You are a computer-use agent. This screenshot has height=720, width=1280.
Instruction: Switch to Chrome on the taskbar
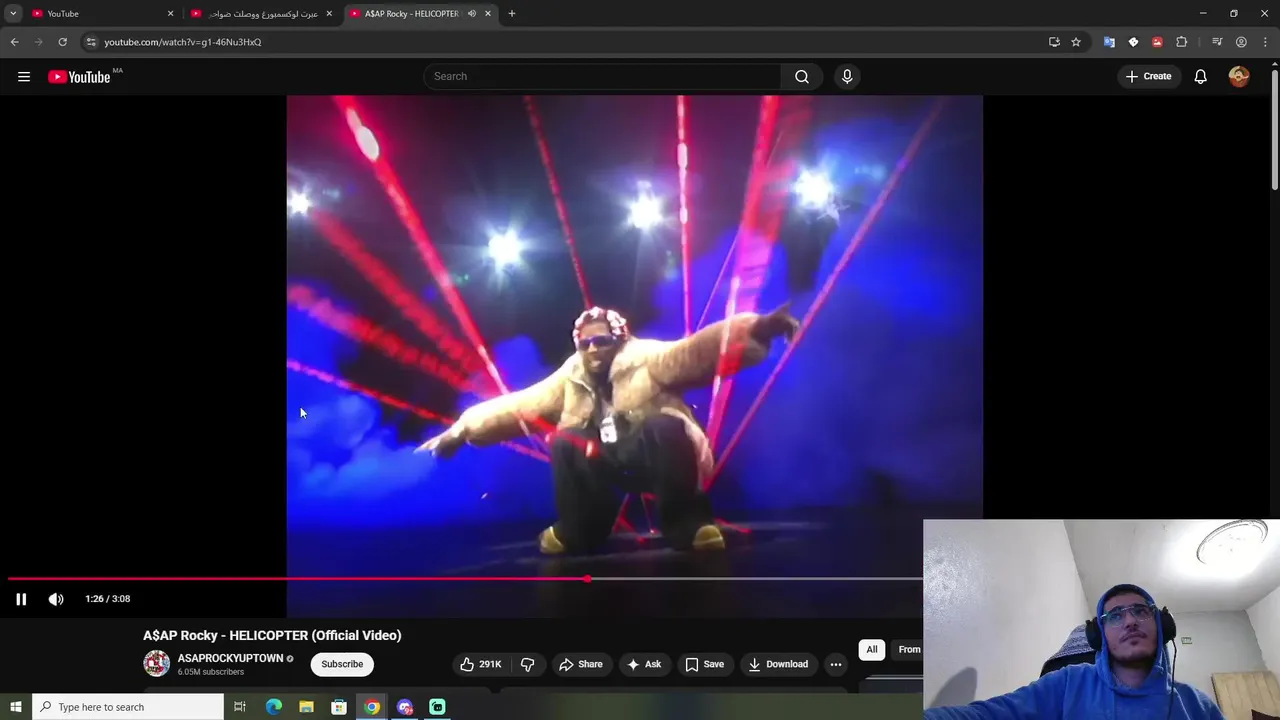click(x=372, y=707)
